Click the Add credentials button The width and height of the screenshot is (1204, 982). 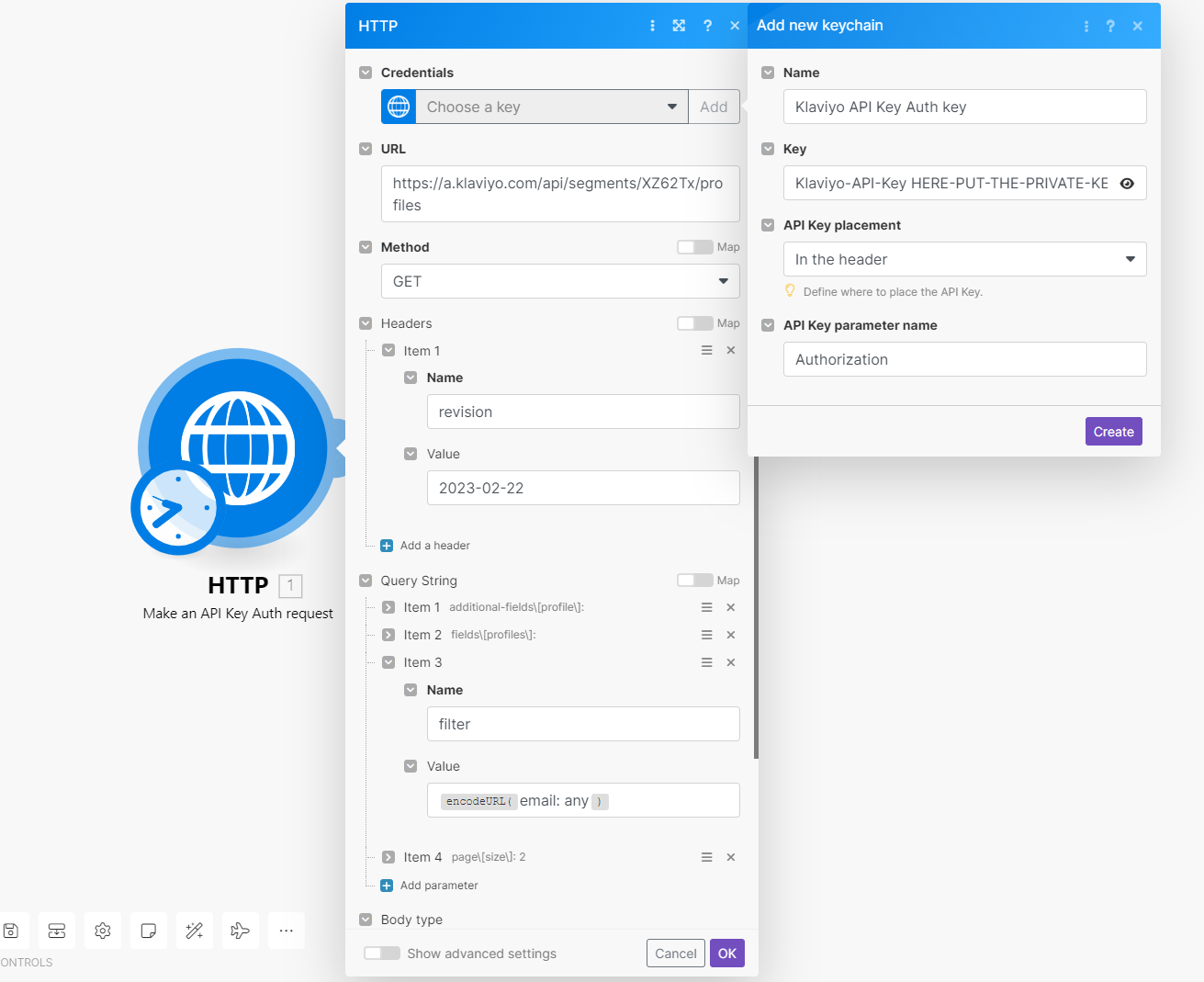coord(714,107)
